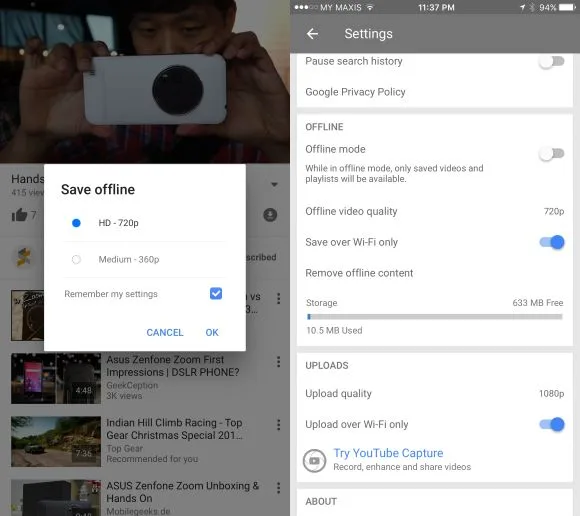Tap the clock 11:37 PM in status bar
The height and width of the screenshot is (516, 580).
436,7
